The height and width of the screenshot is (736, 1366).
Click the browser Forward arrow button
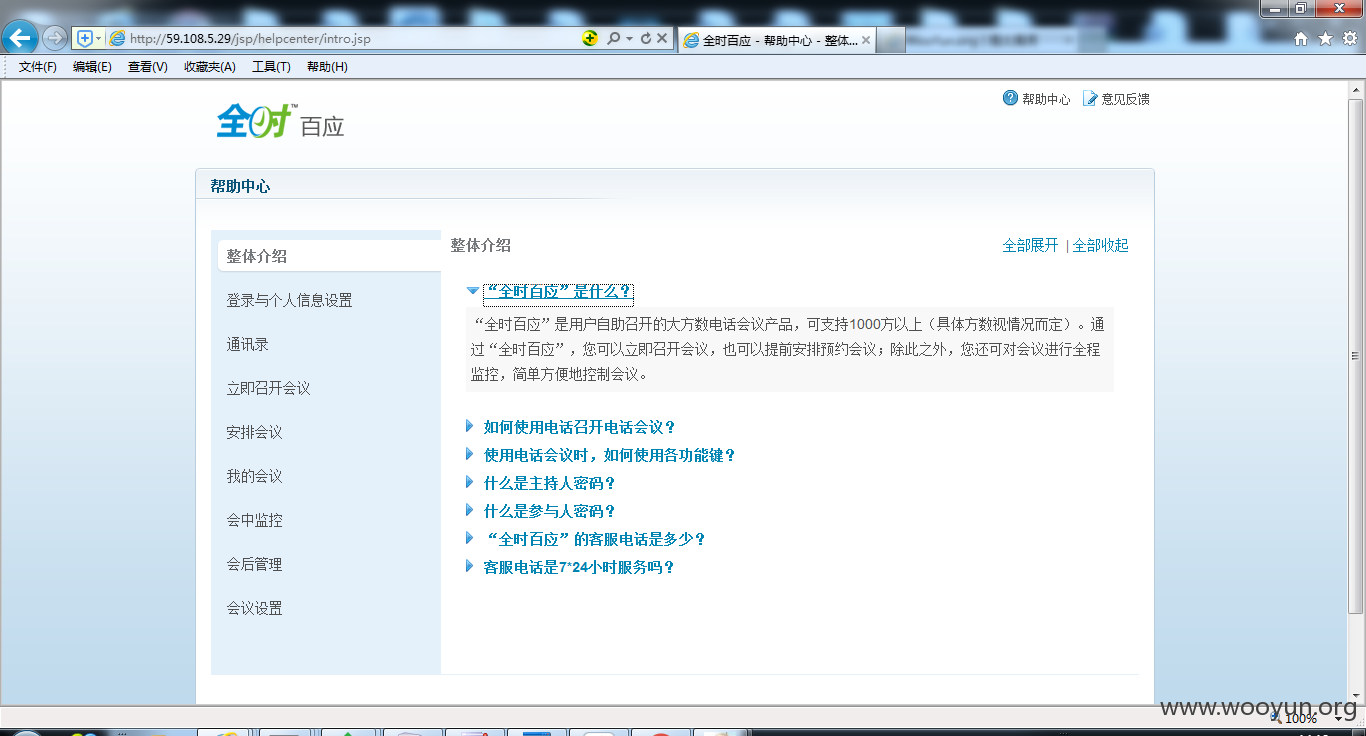[54, 38]
